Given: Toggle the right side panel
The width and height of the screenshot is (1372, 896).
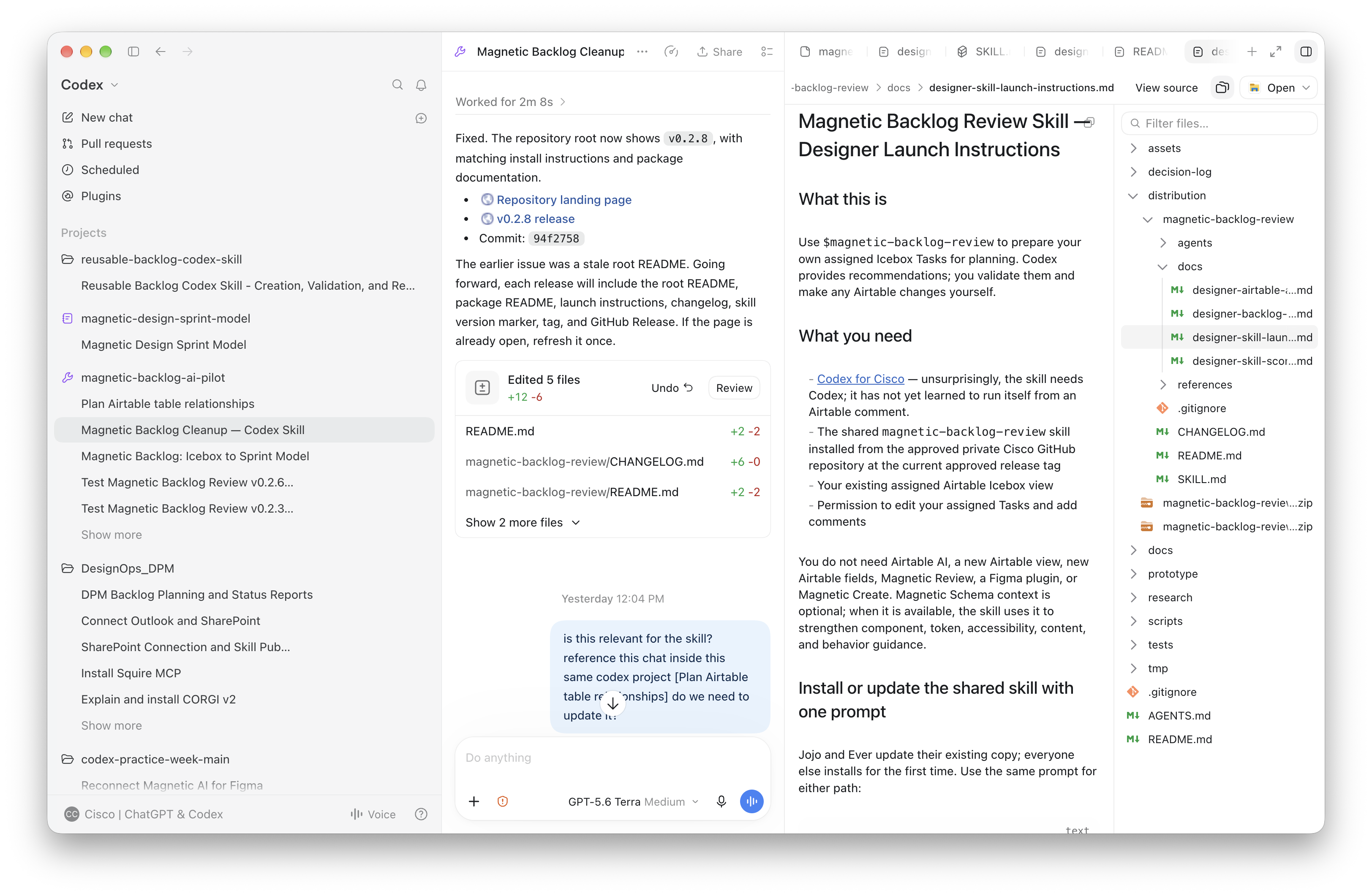Looking at the screenshot, I should pyautogui.click(x=1306, y=52).
